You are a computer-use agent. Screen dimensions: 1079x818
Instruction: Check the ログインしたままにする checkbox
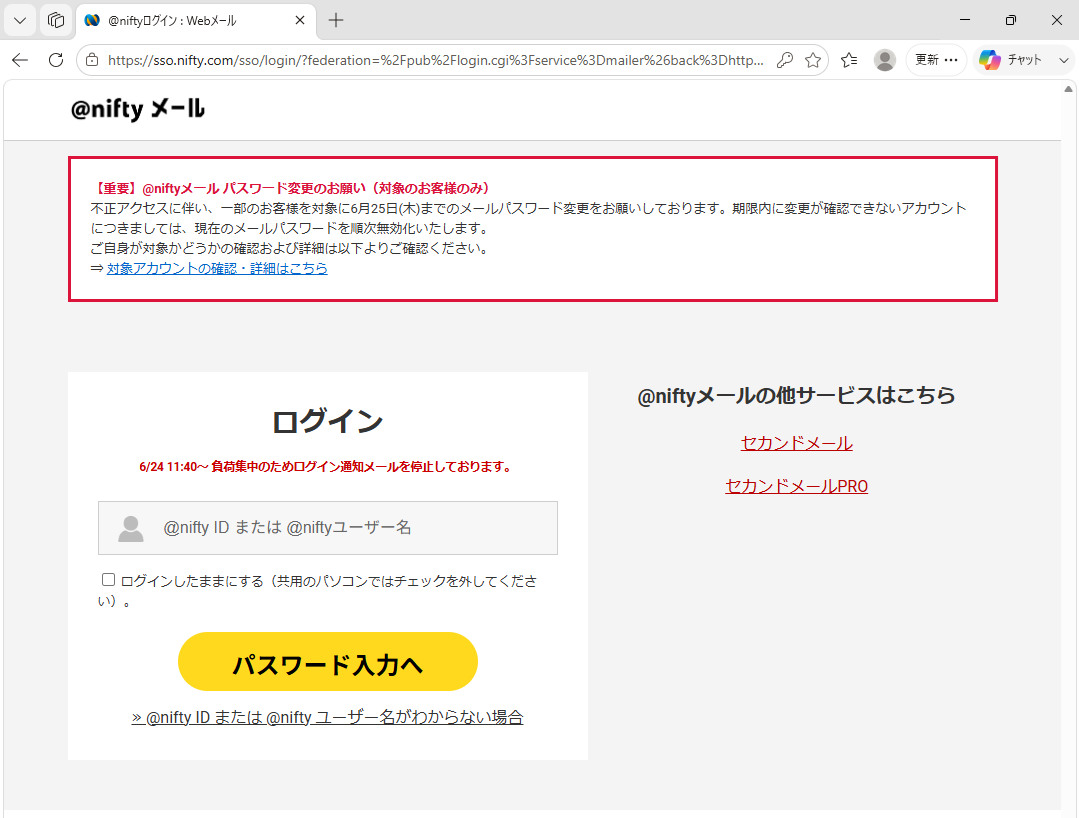pyautogui.click(x=108, y=580)
